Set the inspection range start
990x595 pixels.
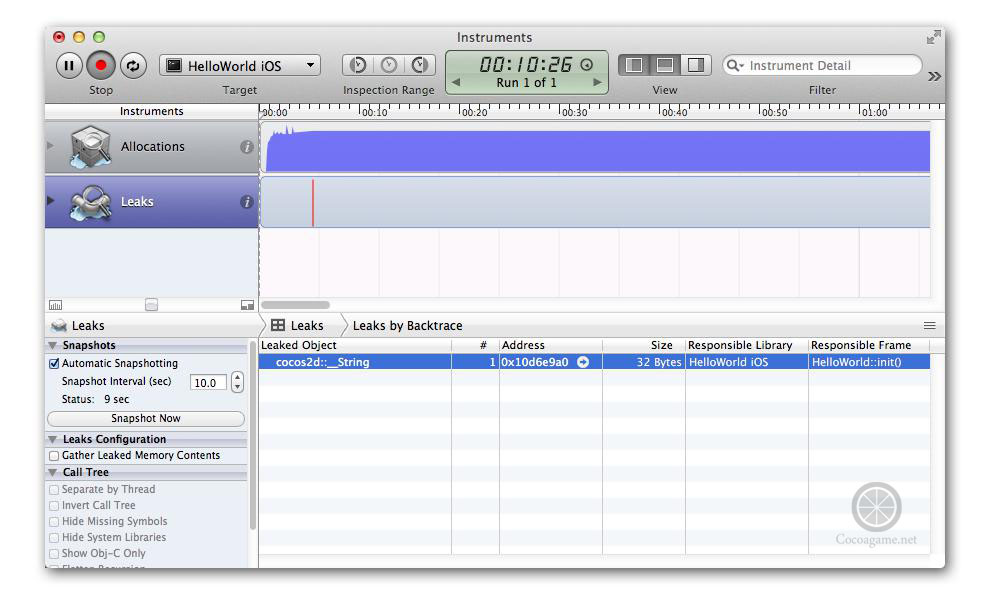[x=358, y=65]
